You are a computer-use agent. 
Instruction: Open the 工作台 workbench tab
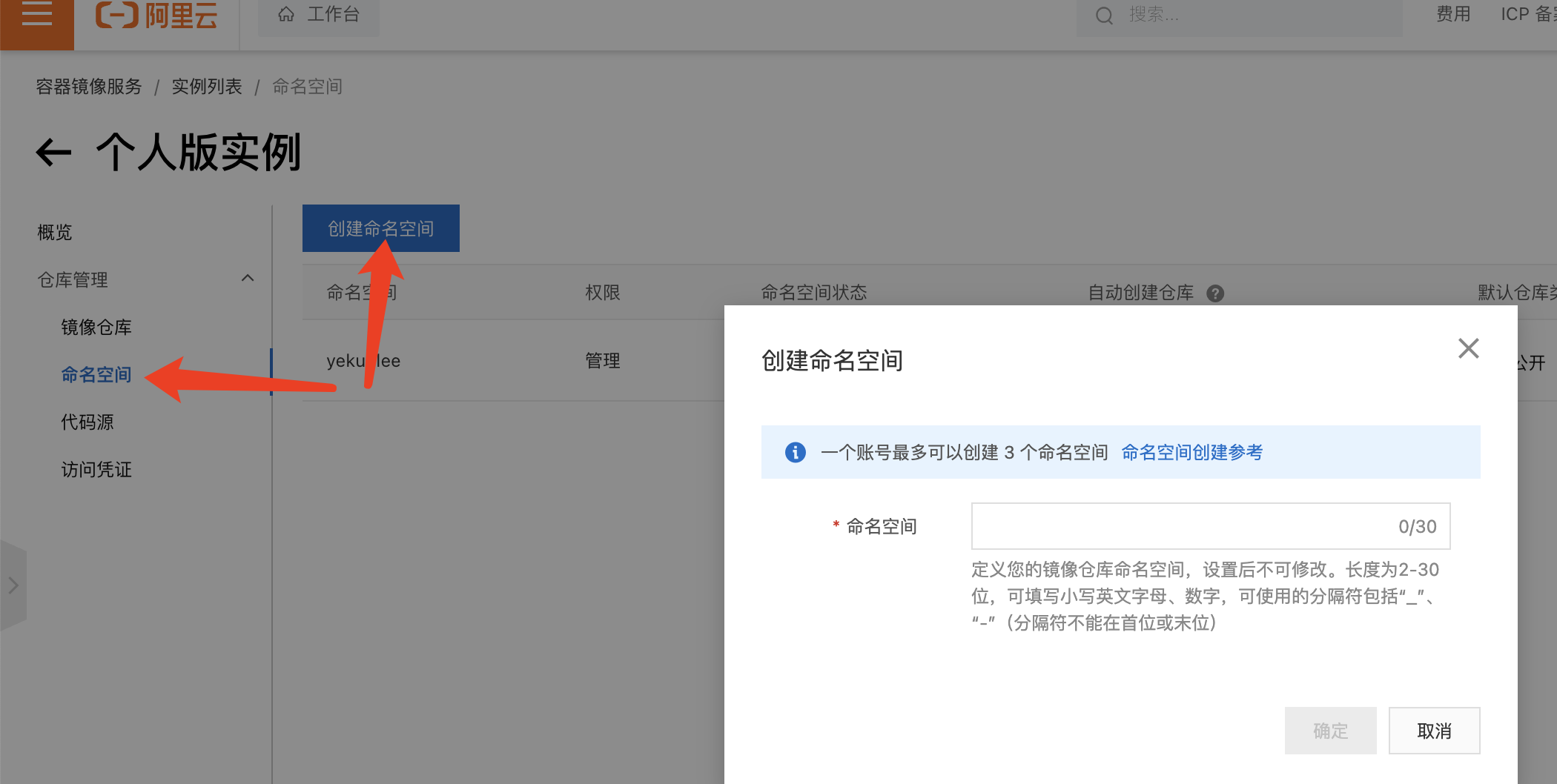[x=319, y=15]
